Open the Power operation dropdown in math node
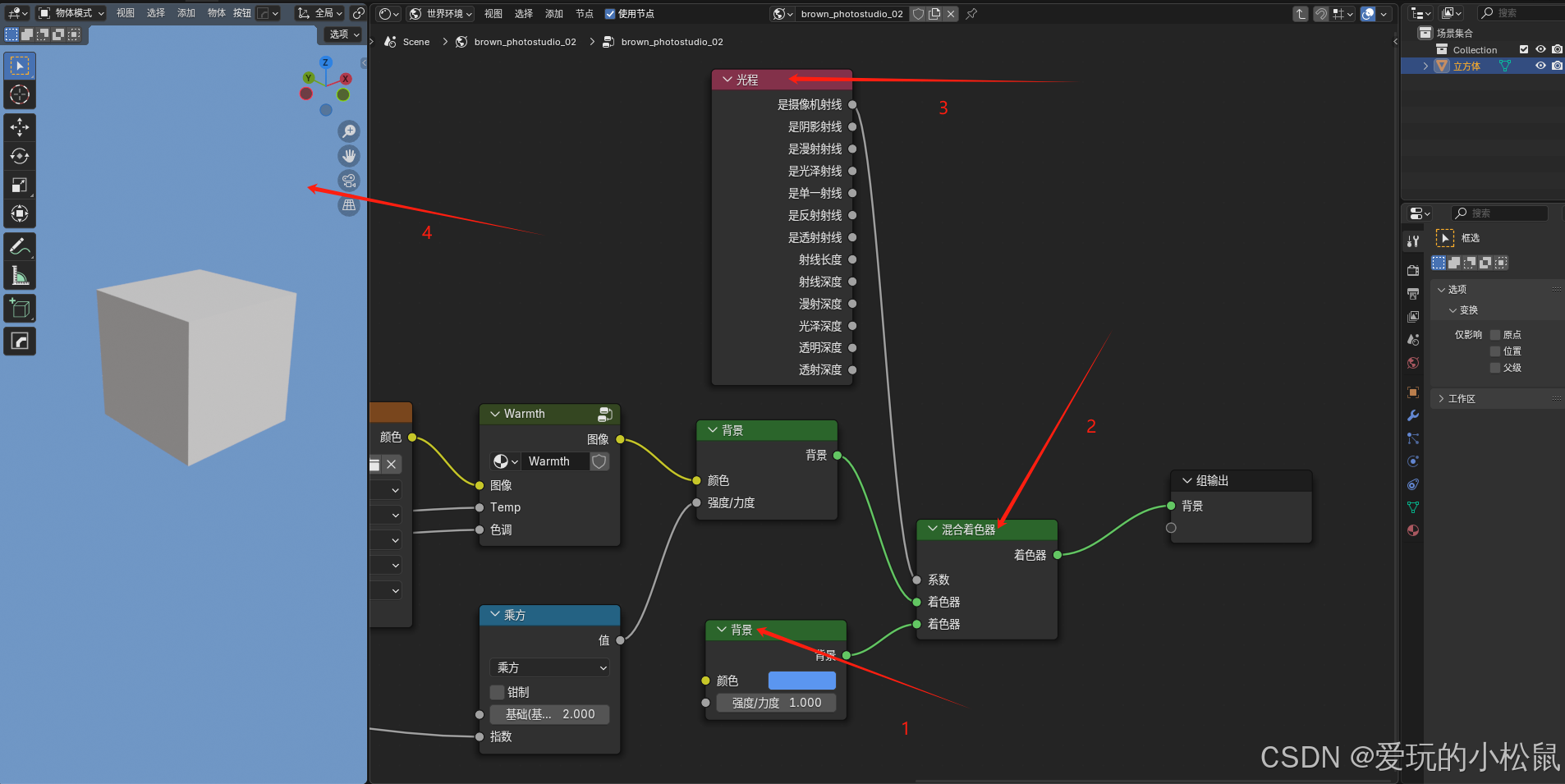Image resolution: width=1565 pixels, height=784 pixels. pyautogui.click(x=549, y=667)
